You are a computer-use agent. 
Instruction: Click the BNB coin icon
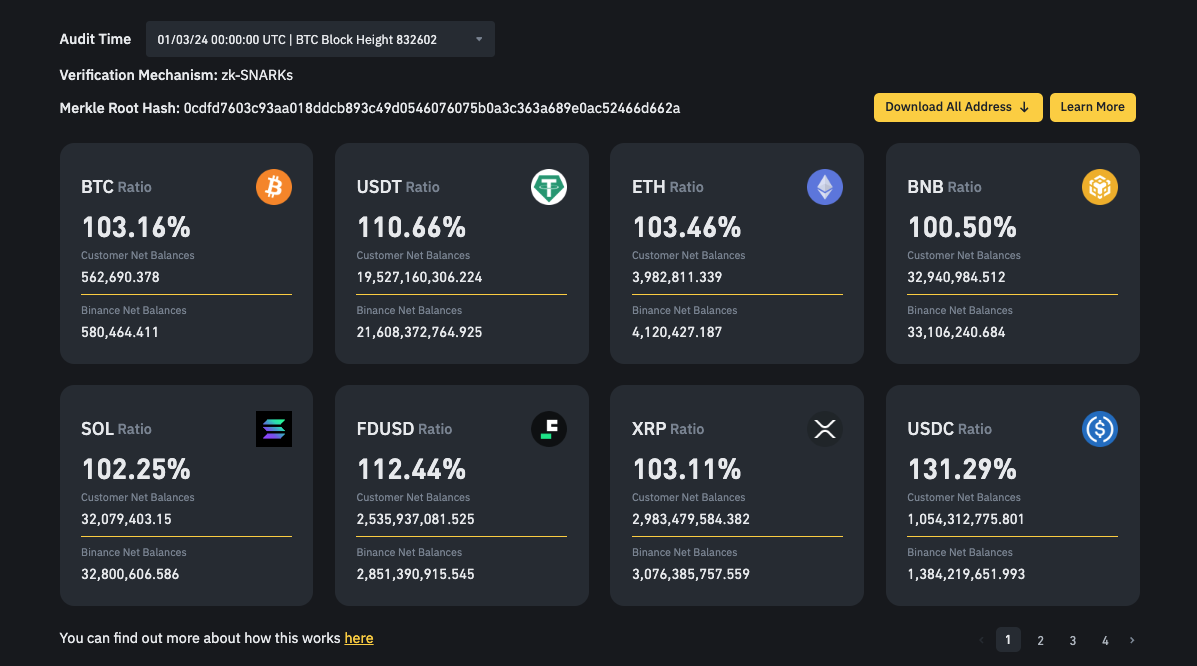(1100, 187)
